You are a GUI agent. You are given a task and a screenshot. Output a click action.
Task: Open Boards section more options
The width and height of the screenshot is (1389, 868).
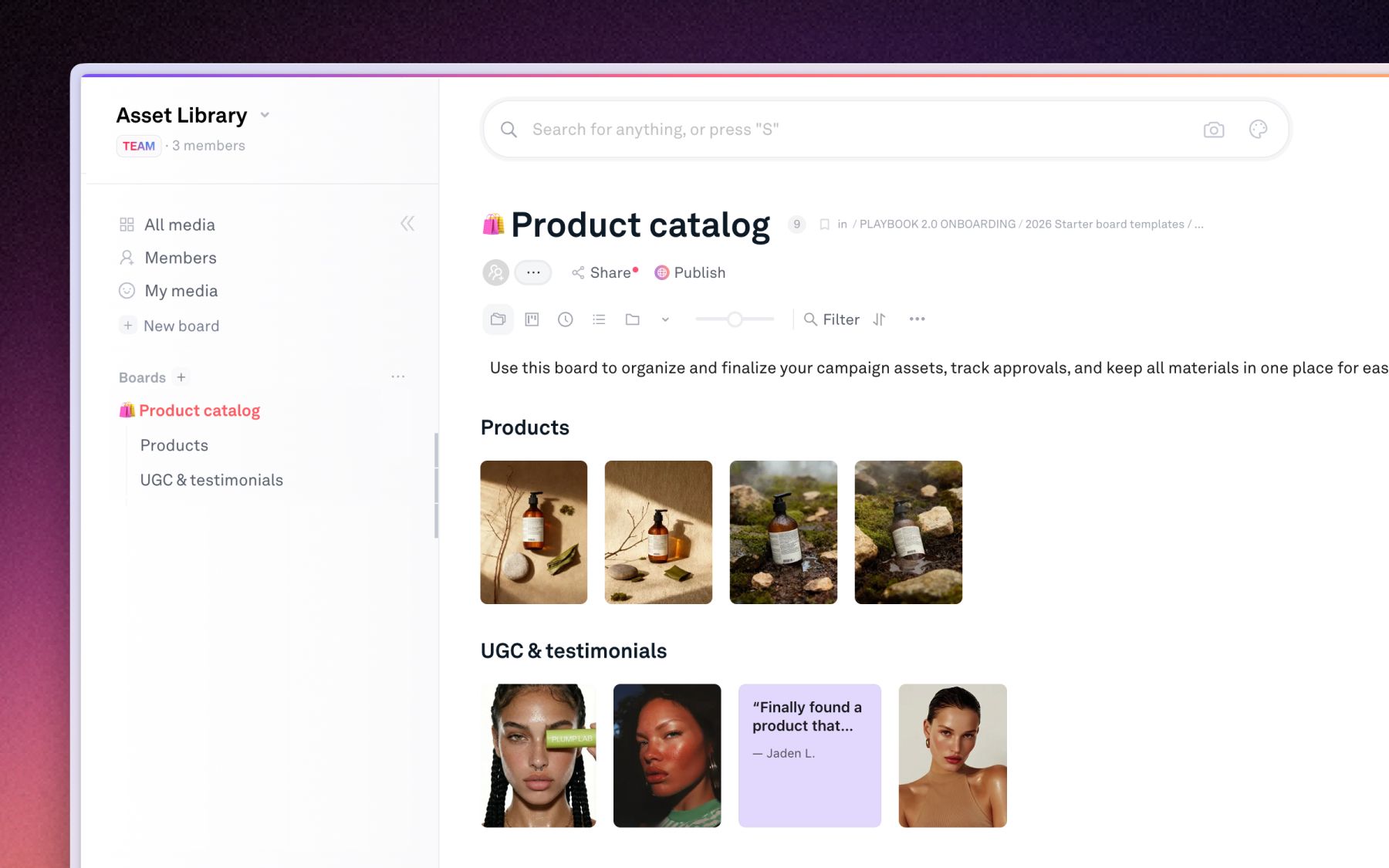tap(398, 377)
